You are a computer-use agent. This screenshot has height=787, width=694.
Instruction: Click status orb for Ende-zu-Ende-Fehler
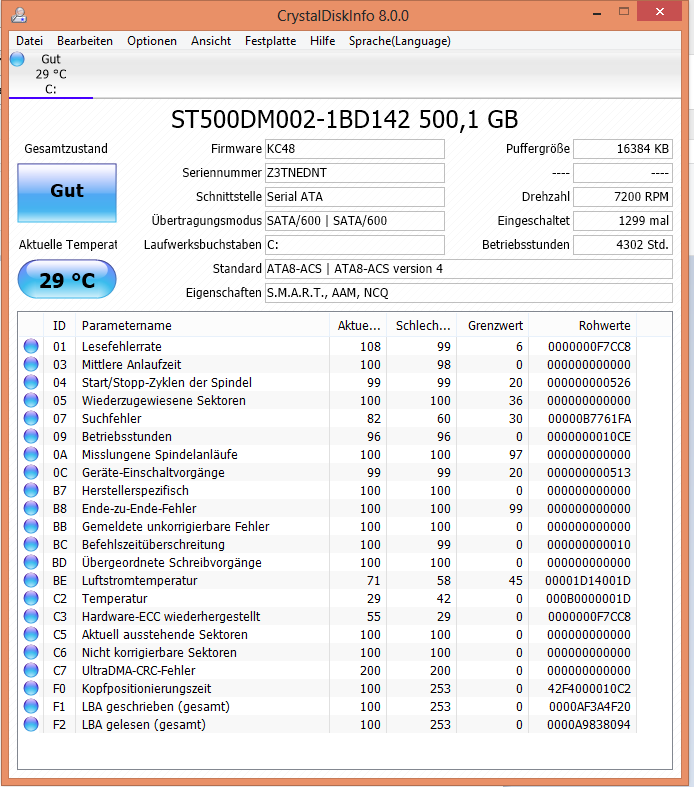tap(31, 508)
